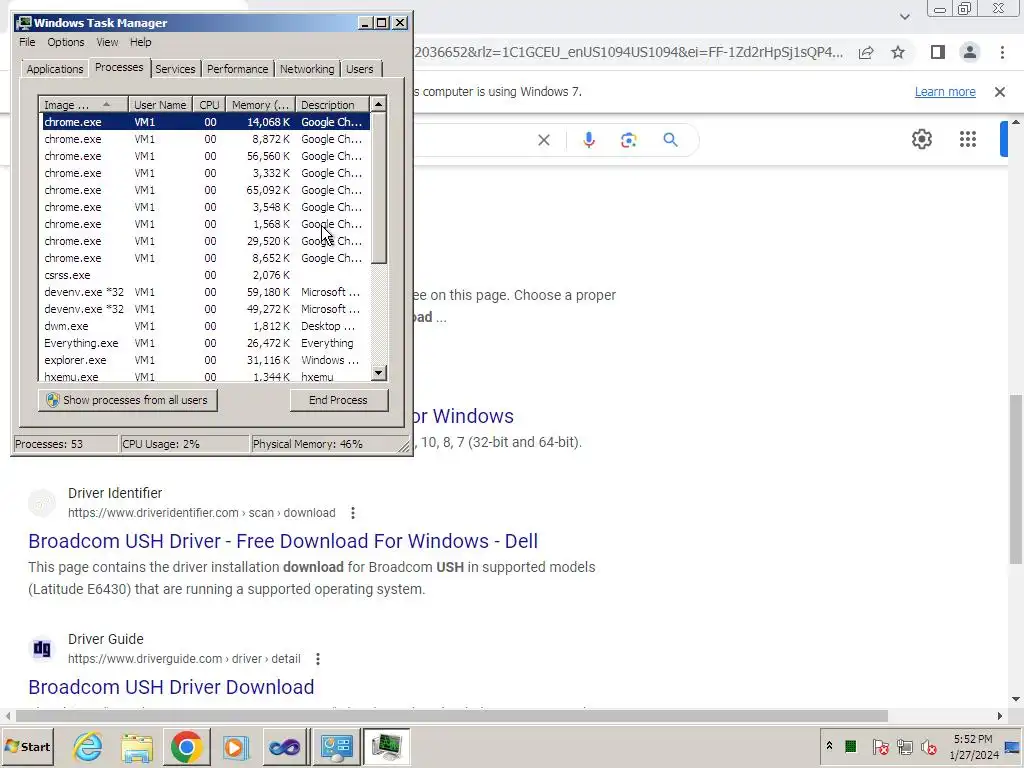The image size is (1024, 768).
Task: Click the End Process button
Action: pos(338,400)
